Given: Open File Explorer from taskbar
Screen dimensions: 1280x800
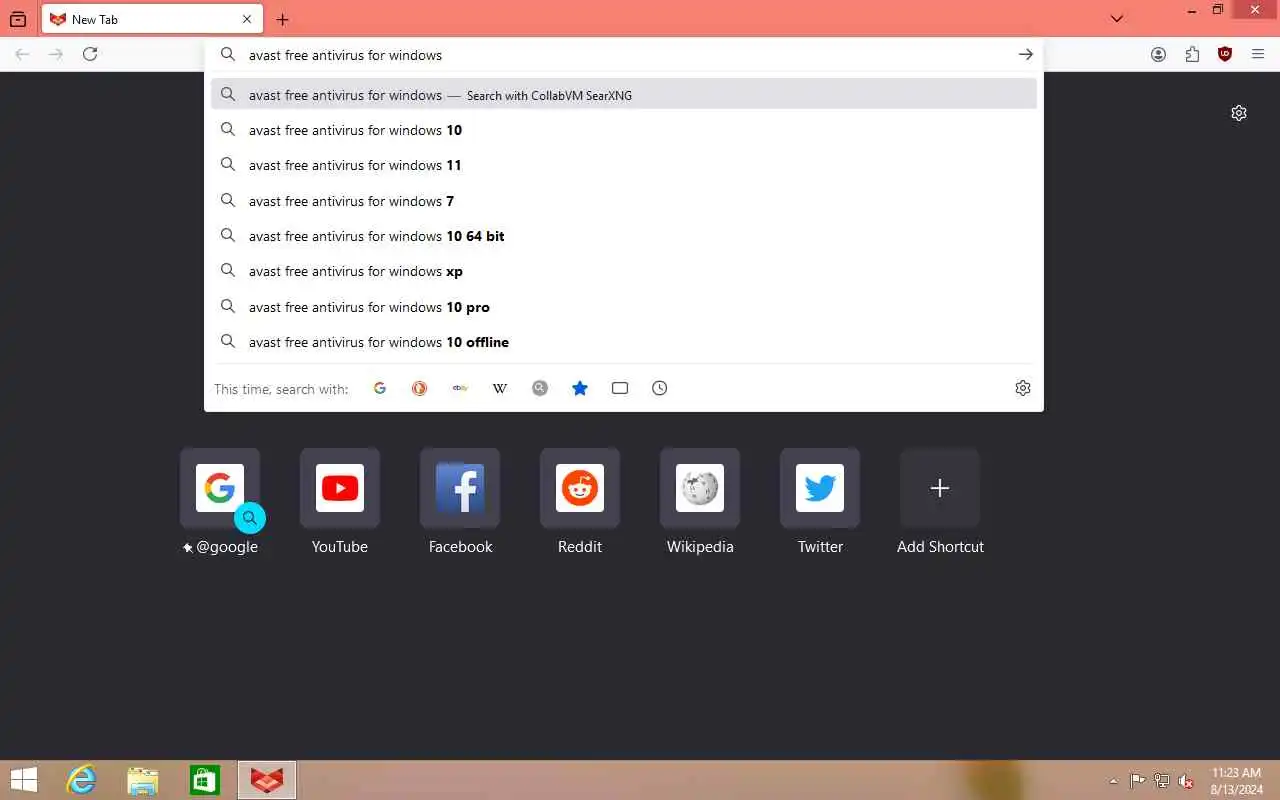Looking at the screenshot, I should [x=143, y=780].
